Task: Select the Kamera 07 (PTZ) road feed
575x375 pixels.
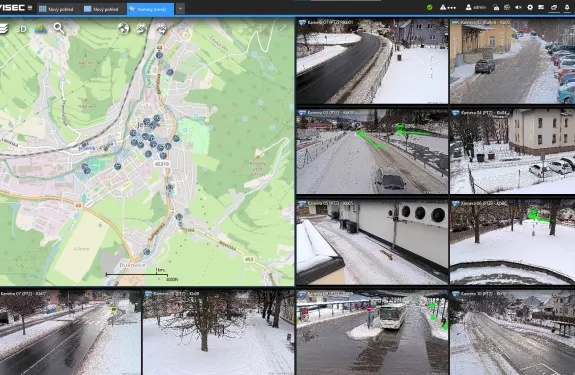Action: [70, 332]
